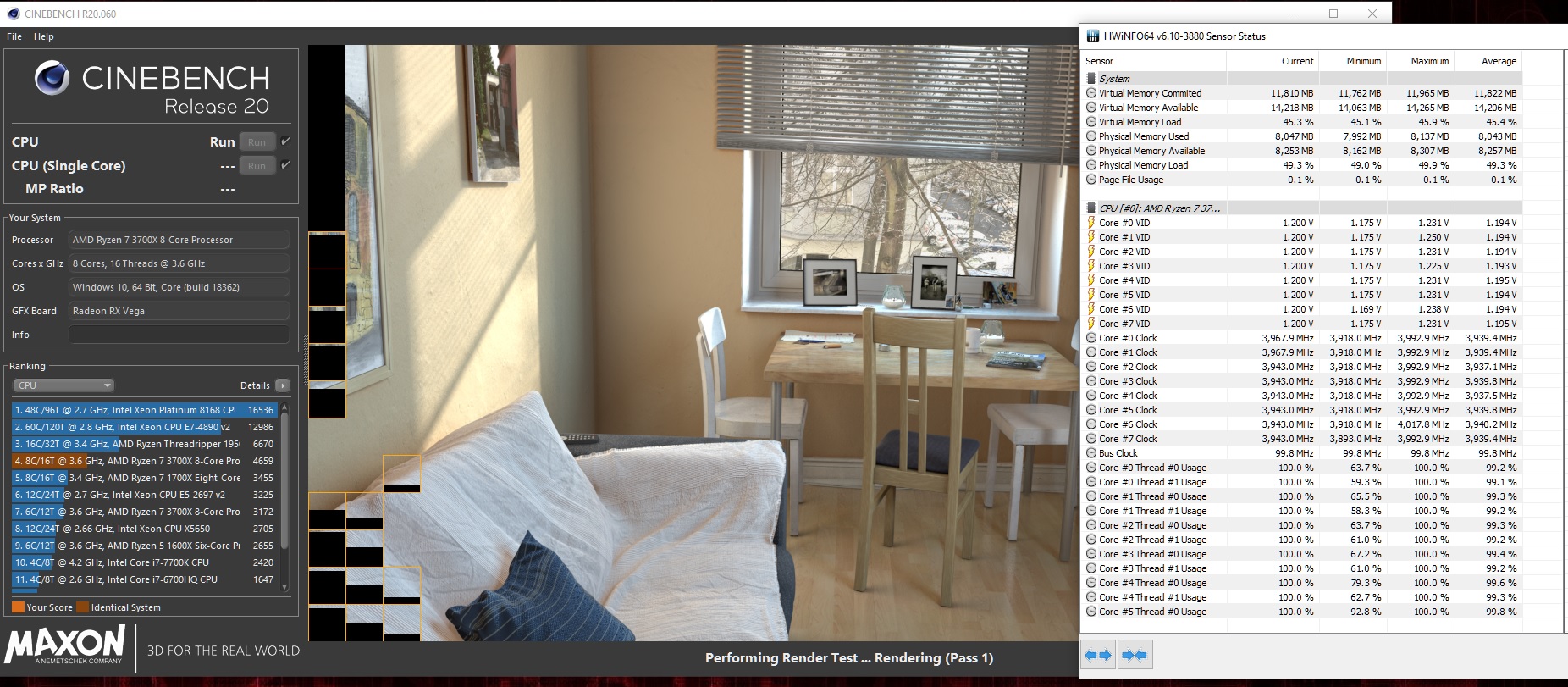
Task: Click icon beside Virtual Memory Load
Action: click(x=1091, y=122)
